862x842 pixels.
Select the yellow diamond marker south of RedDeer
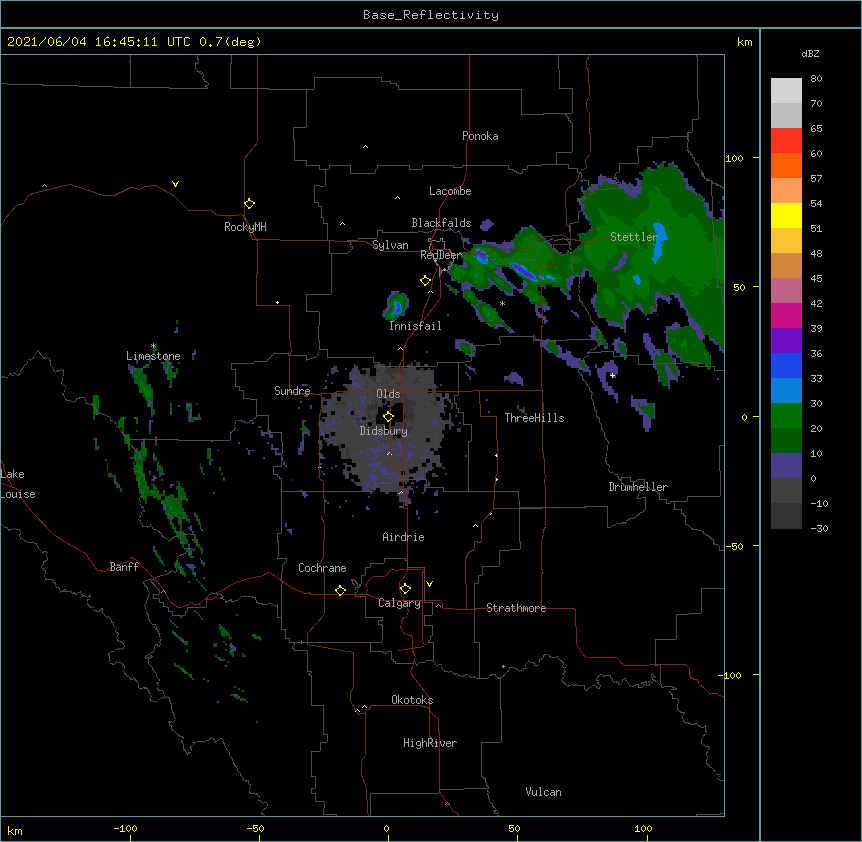point(426,281)
